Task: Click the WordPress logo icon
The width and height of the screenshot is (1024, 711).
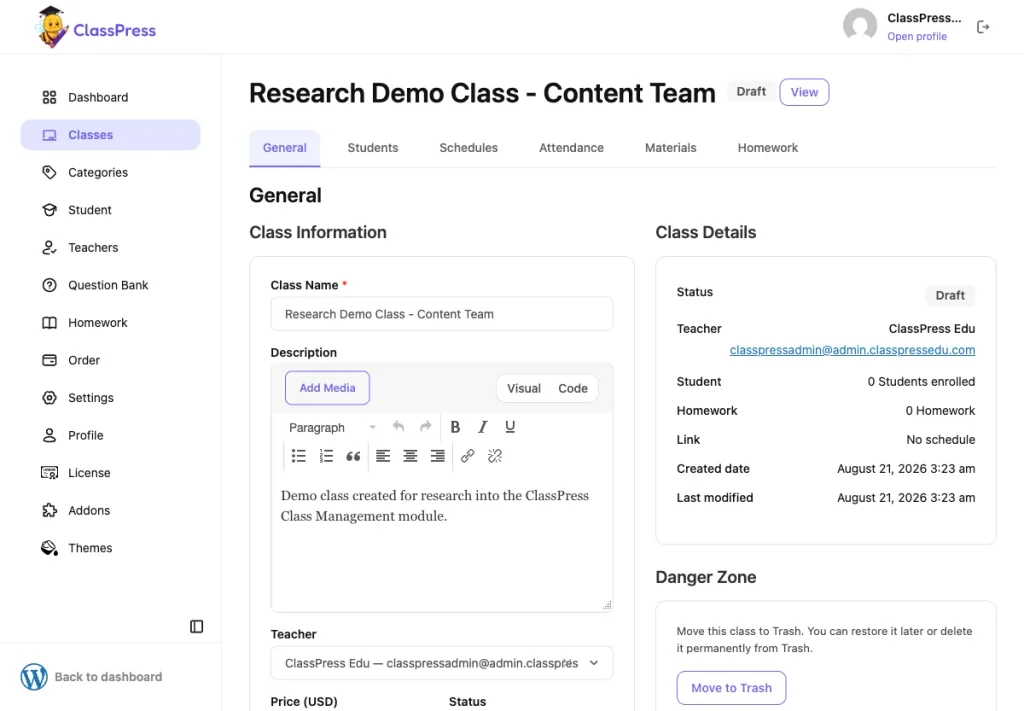Action: pyautogui.click(x=34, y=677)
